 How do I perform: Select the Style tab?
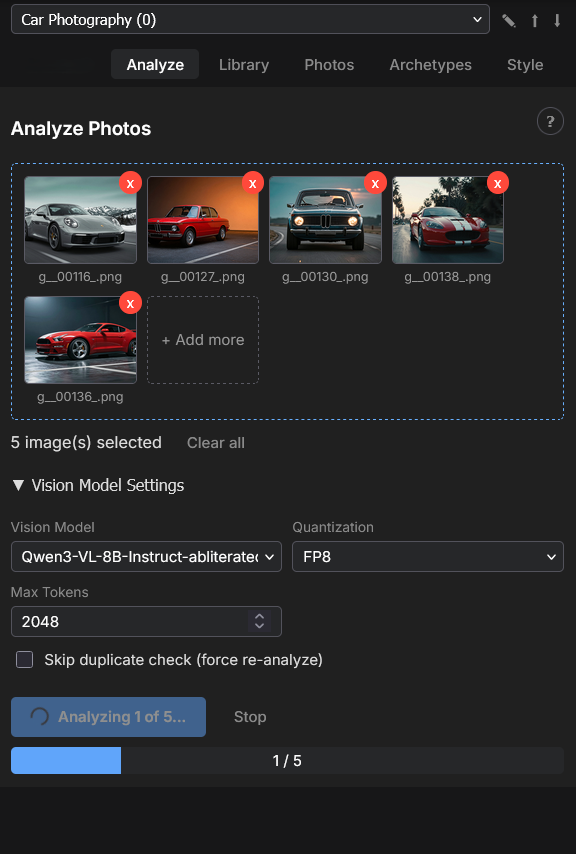(x=525, y=64)
